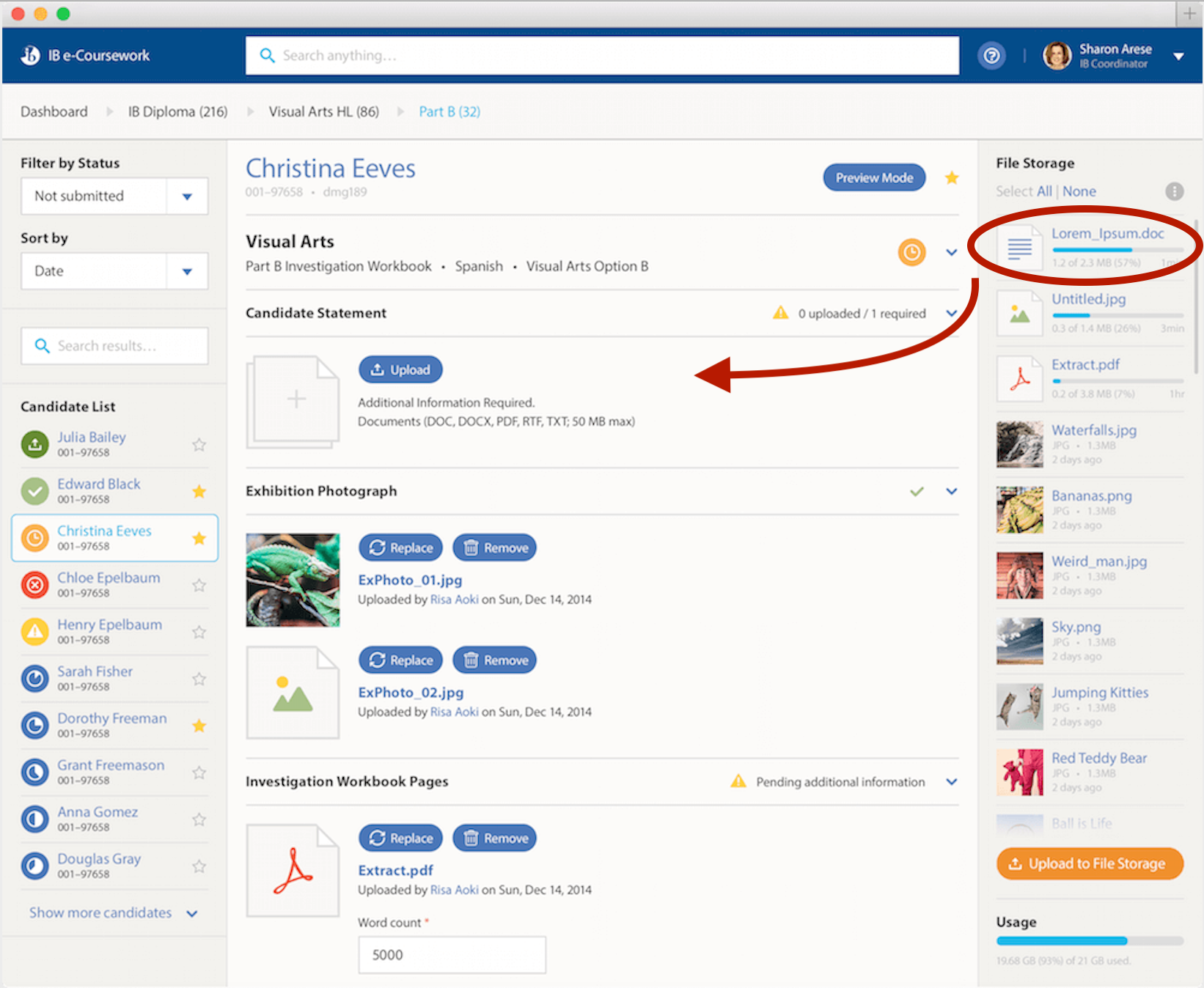The image size is (1204, 988).
Task: Click the Search results magnifier icon
Action: pyautogui.click(x=43, y=346)
